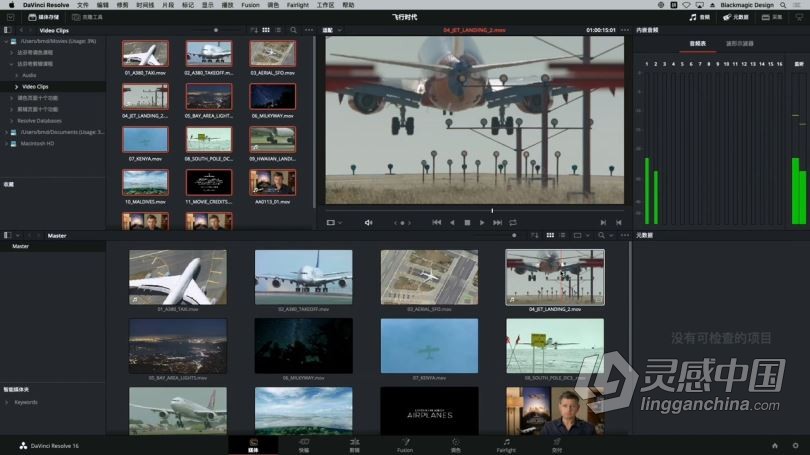The height and width of the screenshot is (455, 810).
Task: Toggle media storage sidebar visibility icon
Action: 7,30
